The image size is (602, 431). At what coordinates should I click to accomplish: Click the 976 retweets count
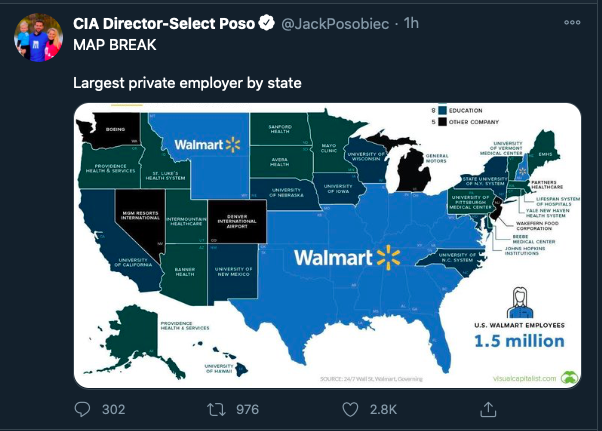[245, 410]
